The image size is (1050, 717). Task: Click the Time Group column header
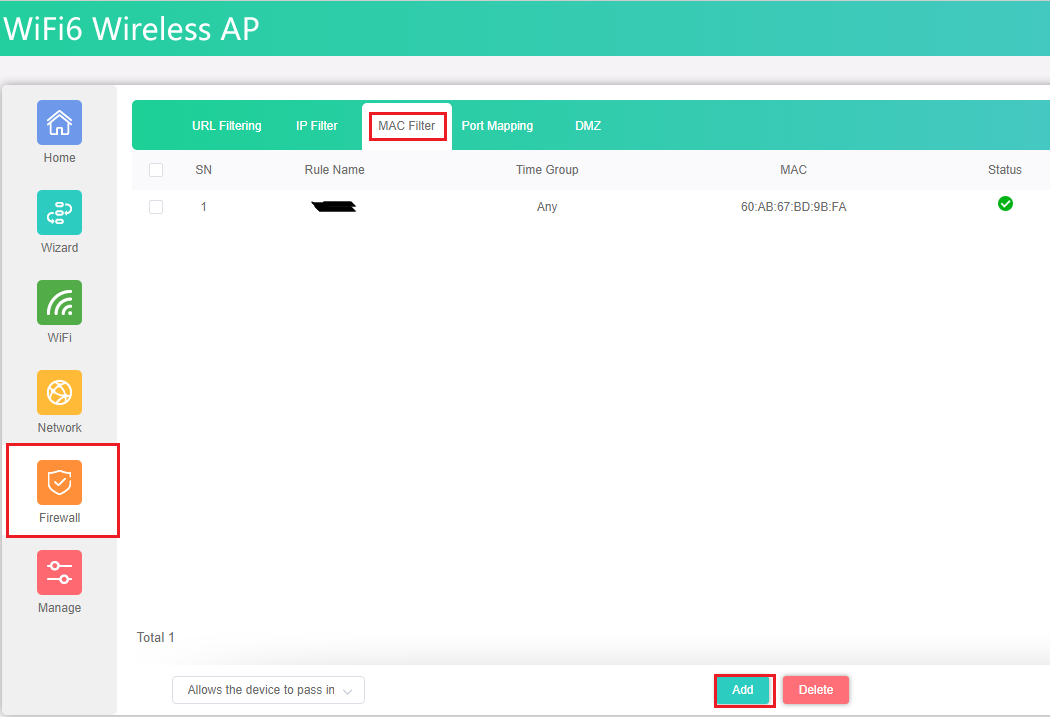pyautogui.click(x=547, y=170)
